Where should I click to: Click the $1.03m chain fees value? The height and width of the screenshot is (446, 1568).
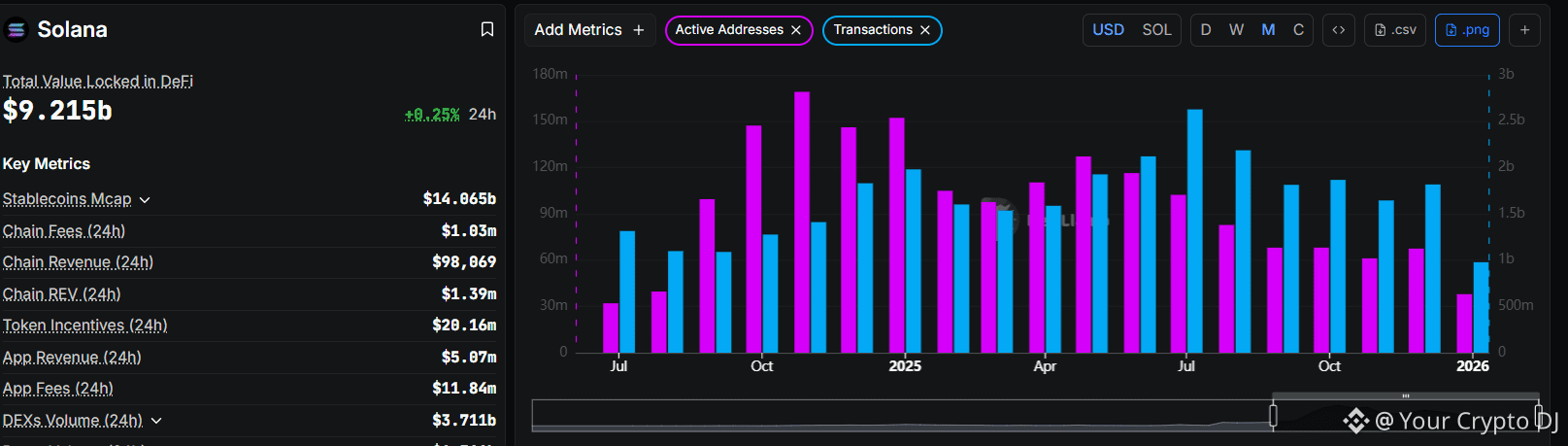(x=469, y=231)
